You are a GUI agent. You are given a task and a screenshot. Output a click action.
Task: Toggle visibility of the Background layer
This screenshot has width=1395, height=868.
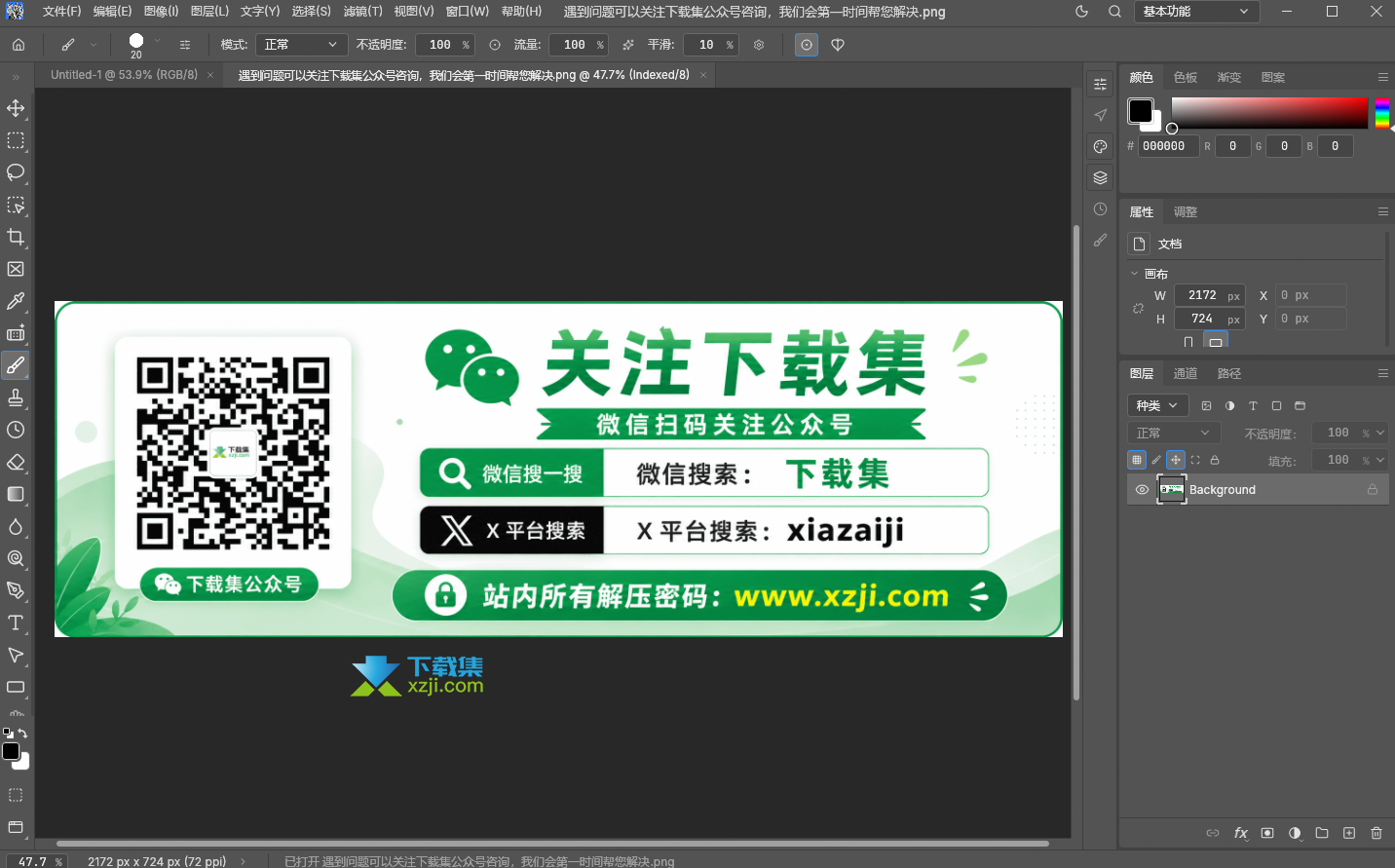pos(1142,490)
